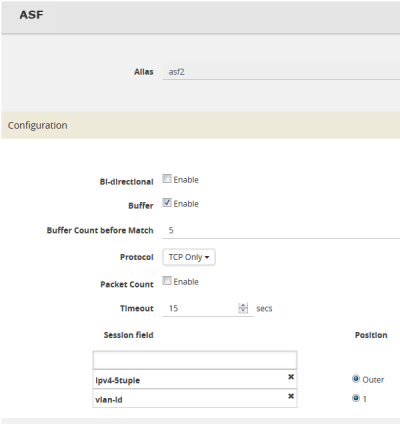The width and height of the screenshot is (400, 424).
Task: Focus the Buffer Count before Match field
Action: click(x=281, y=230)
